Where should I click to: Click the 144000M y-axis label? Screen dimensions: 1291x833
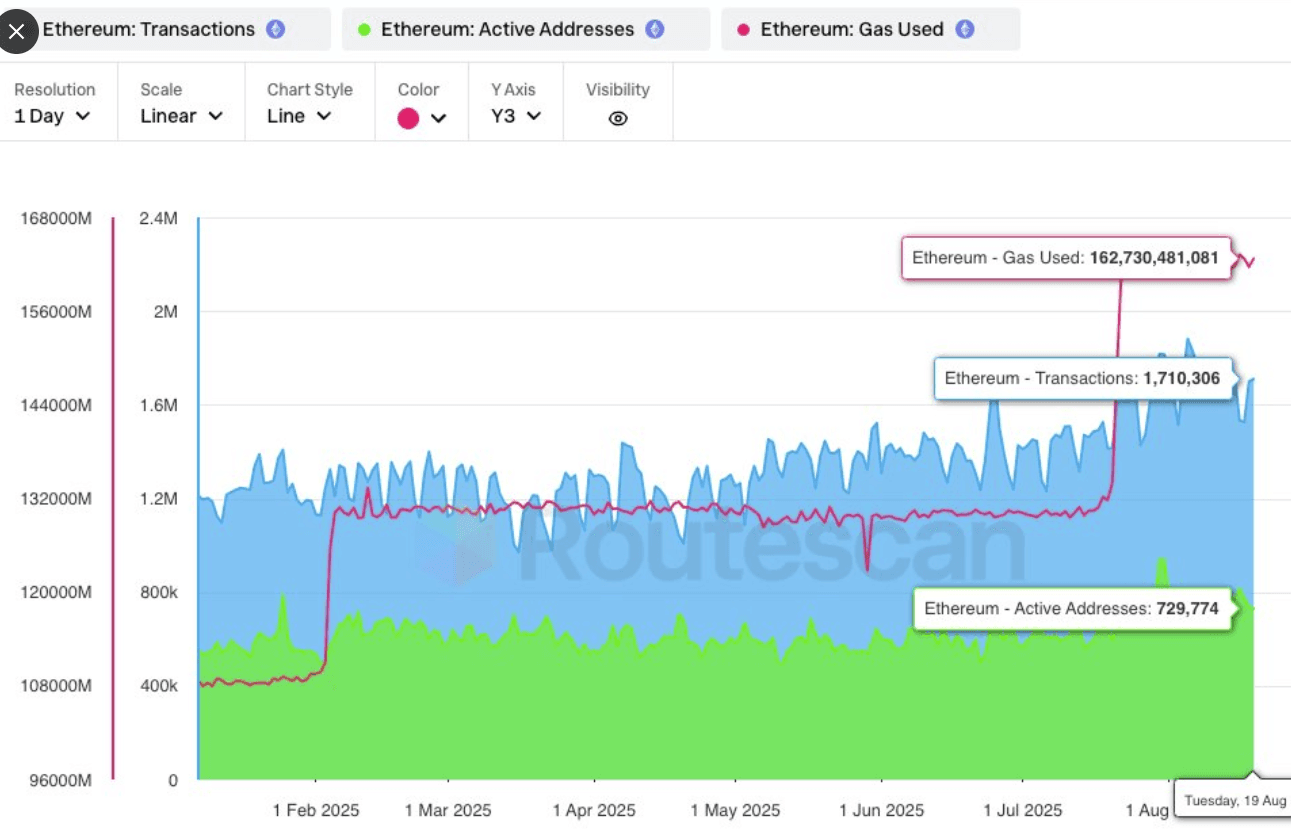pyautogui.click(x=55, y=405)
